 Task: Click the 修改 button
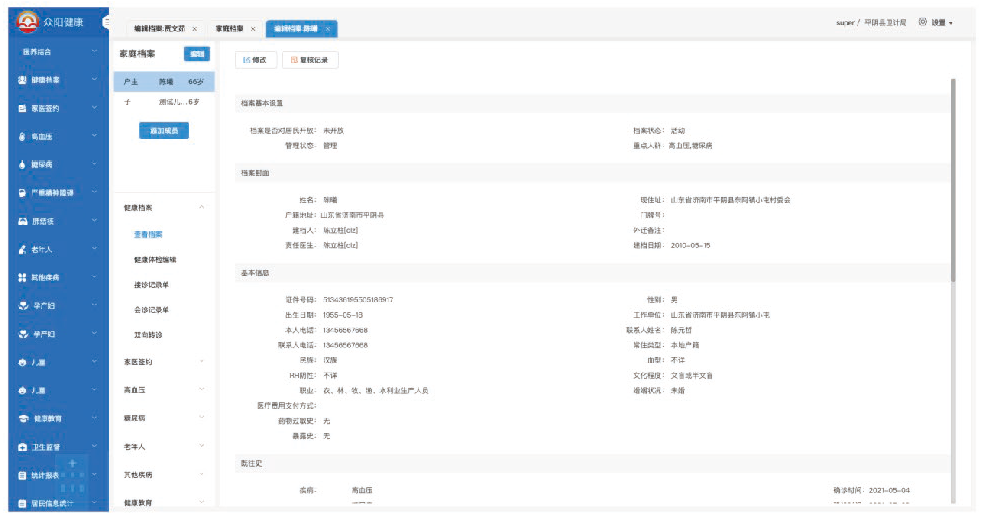click(255, 60)
